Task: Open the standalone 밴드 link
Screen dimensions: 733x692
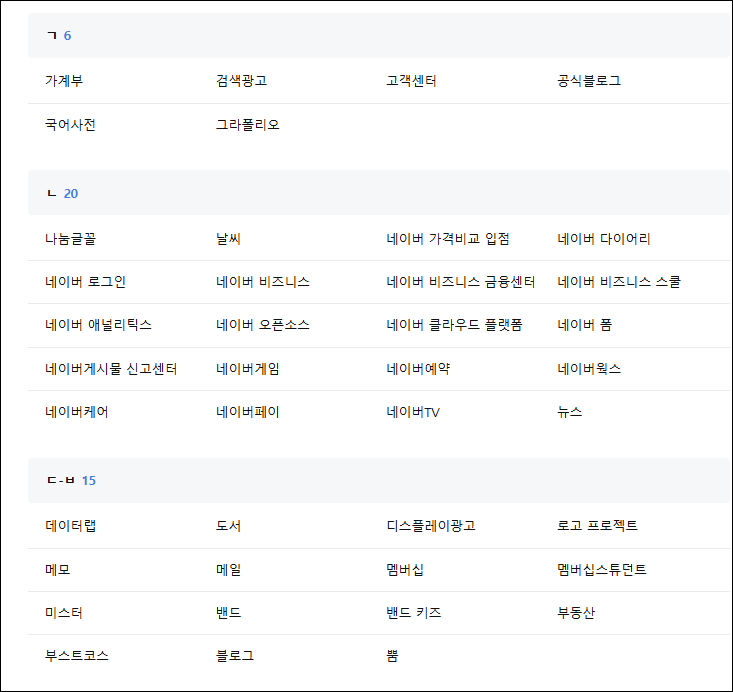Action: (228, 613)
